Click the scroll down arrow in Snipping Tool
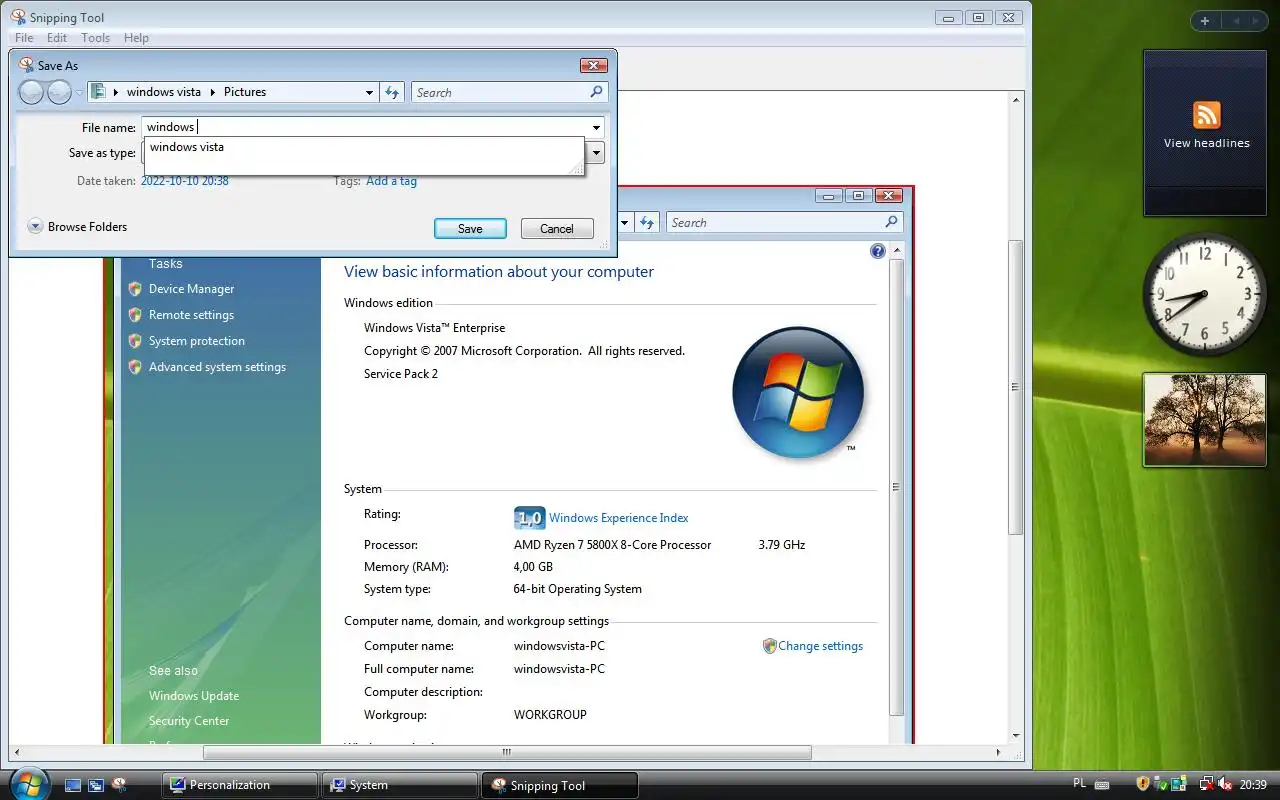This screenshot has height=800, width=1280. point(1016,736)
